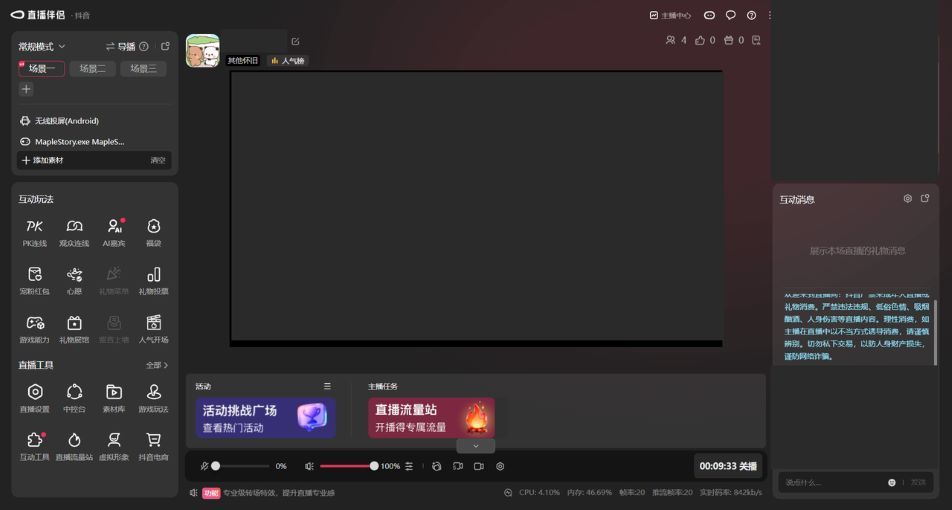952x510 pixels.
Task: Open 礼物投票 gift voting
Action: (154, 280)
